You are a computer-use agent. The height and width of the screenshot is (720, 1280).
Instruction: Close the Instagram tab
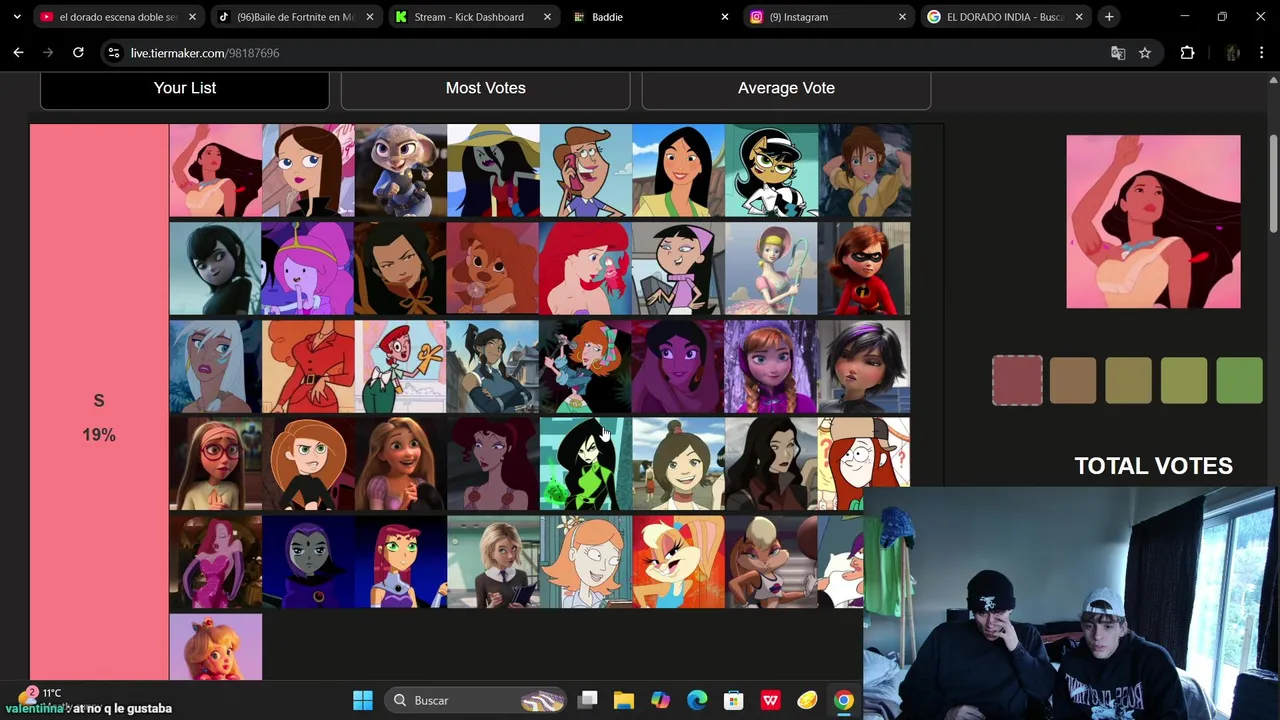[902, 17]
